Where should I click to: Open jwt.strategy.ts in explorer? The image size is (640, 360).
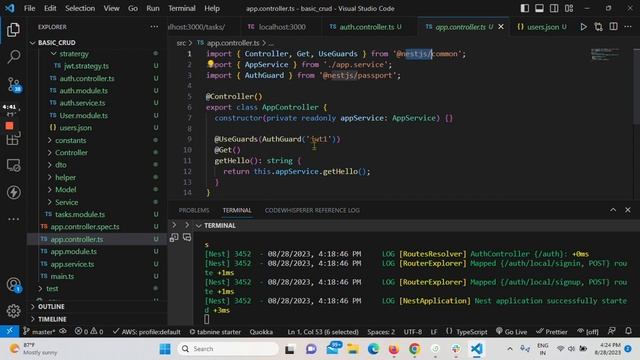[x=86, y=66]
